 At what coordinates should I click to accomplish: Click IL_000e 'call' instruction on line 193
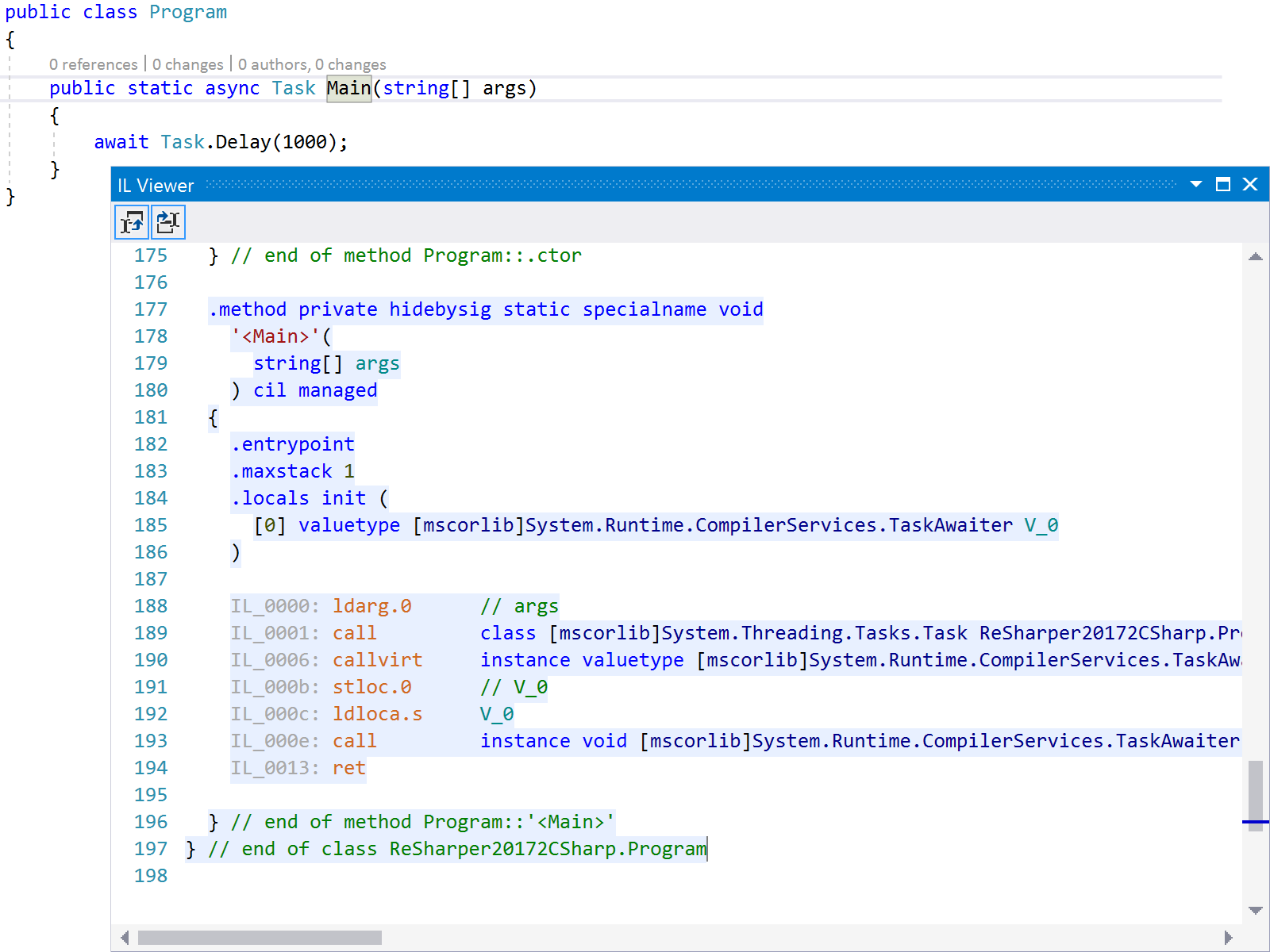click(355, 741)
